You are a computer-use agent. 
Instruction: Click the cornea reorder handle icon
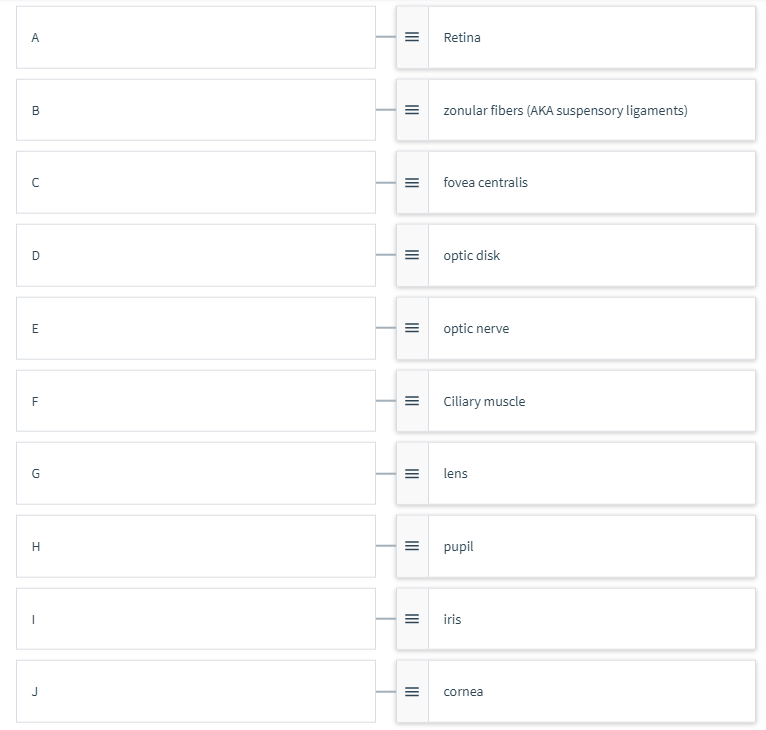(x=412, y=691)
